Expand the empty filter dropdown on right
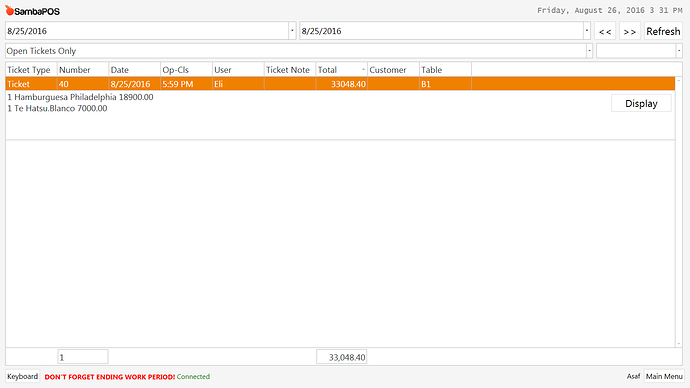This screenshot has width=690, height=388. [x=679, y=51]
